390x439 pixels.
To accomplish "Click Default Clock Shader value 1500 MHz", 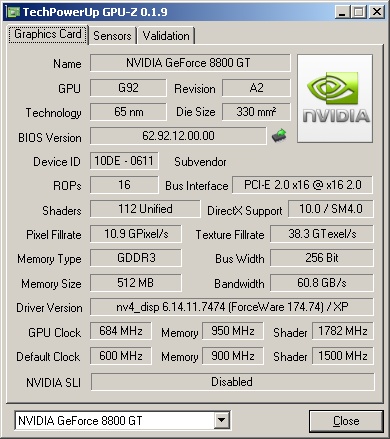I will point(343,356).
